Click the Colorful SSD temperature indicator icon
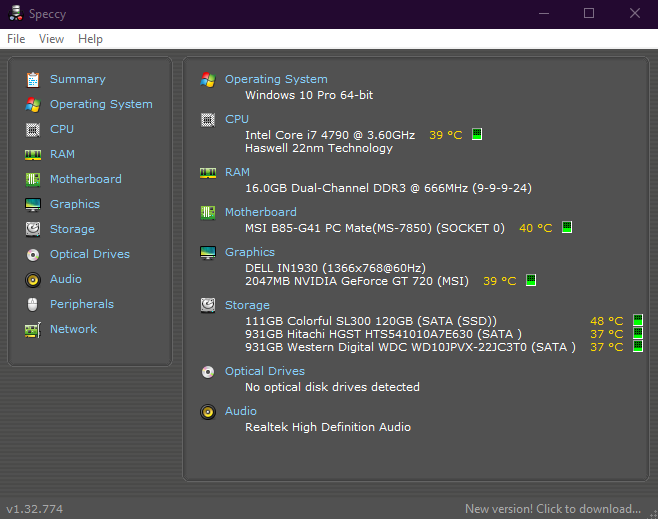 [638, 320]
